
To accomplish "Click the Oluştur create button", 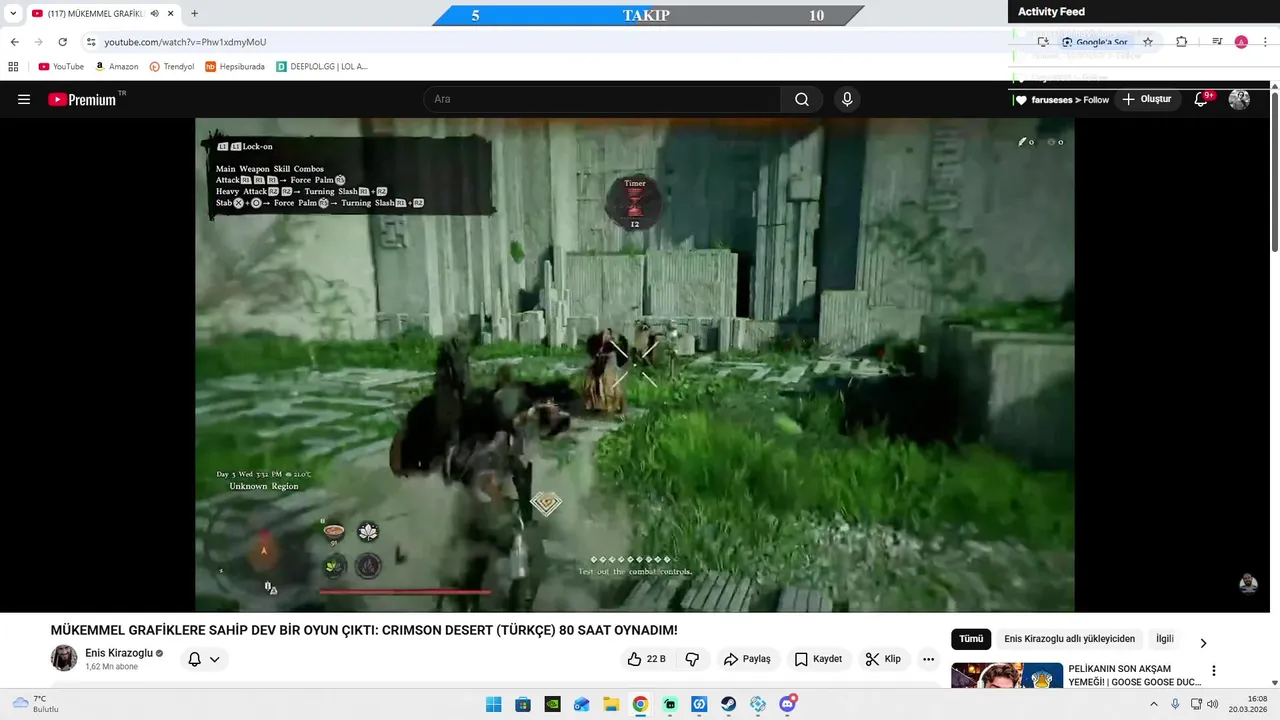I will [1146, 99].
